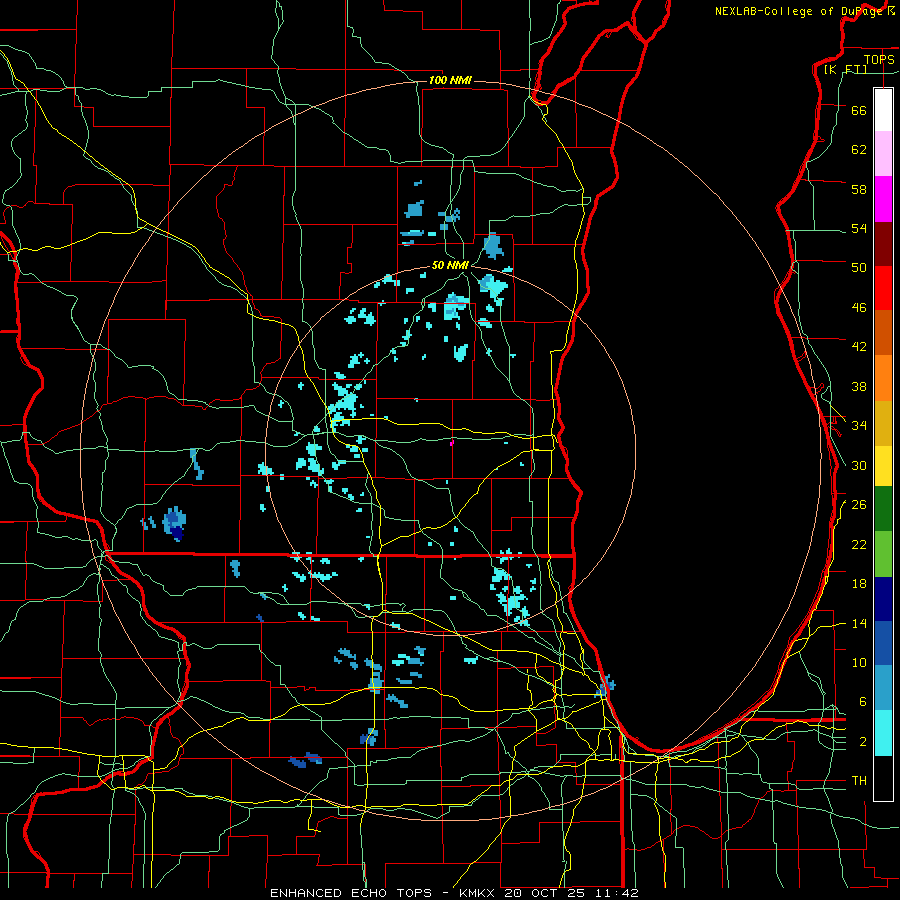Select the bright yellow legend segment
Screen dimensions: 900x900
(x=883, y=466)
